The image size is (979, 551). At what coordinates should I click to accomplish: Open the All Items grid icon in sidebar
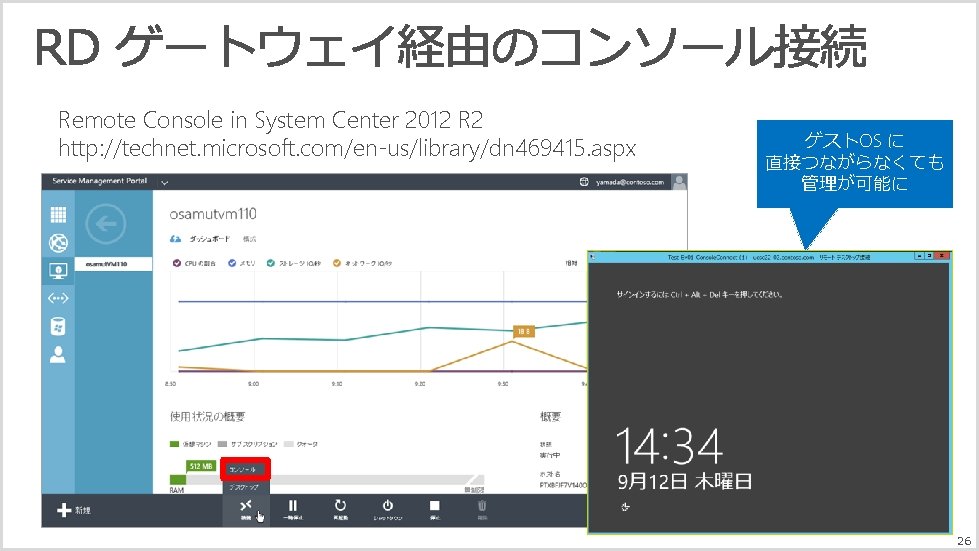tap(58, 215)
